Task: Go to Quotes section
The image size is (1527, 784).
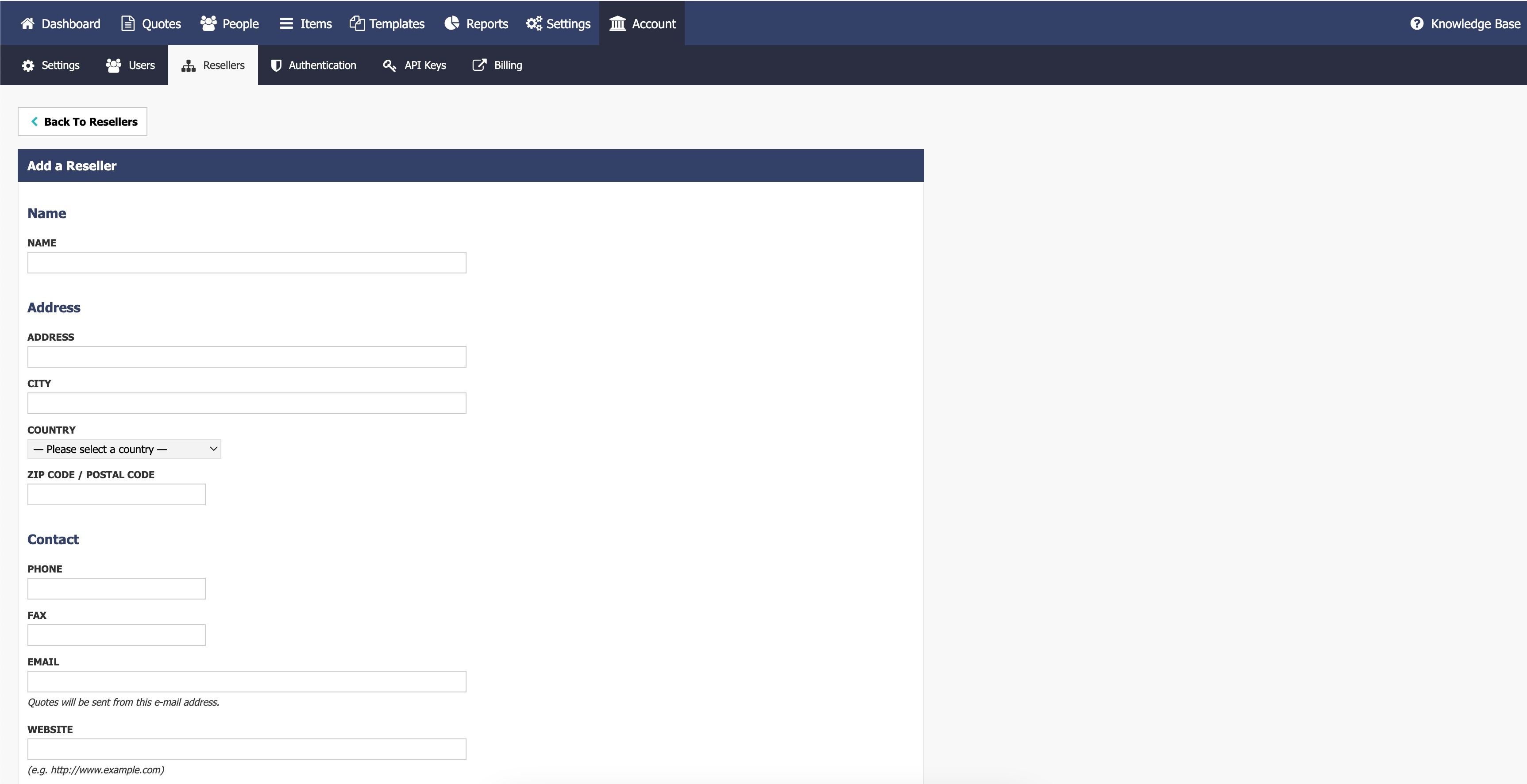Action: click(151, 23)
